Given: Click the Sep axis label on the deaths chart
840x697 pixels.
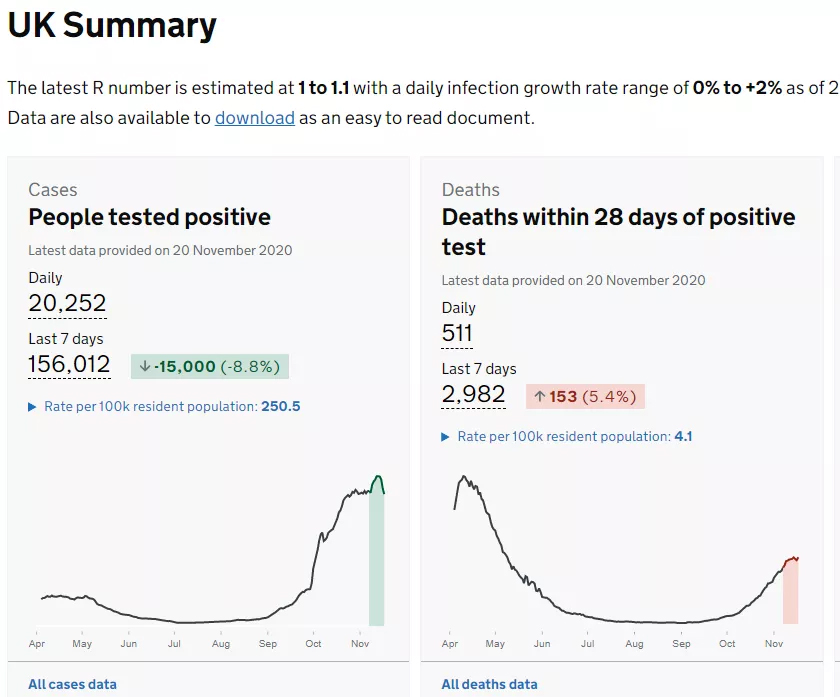Looking at the screenshot, I should tap(681, 643).
